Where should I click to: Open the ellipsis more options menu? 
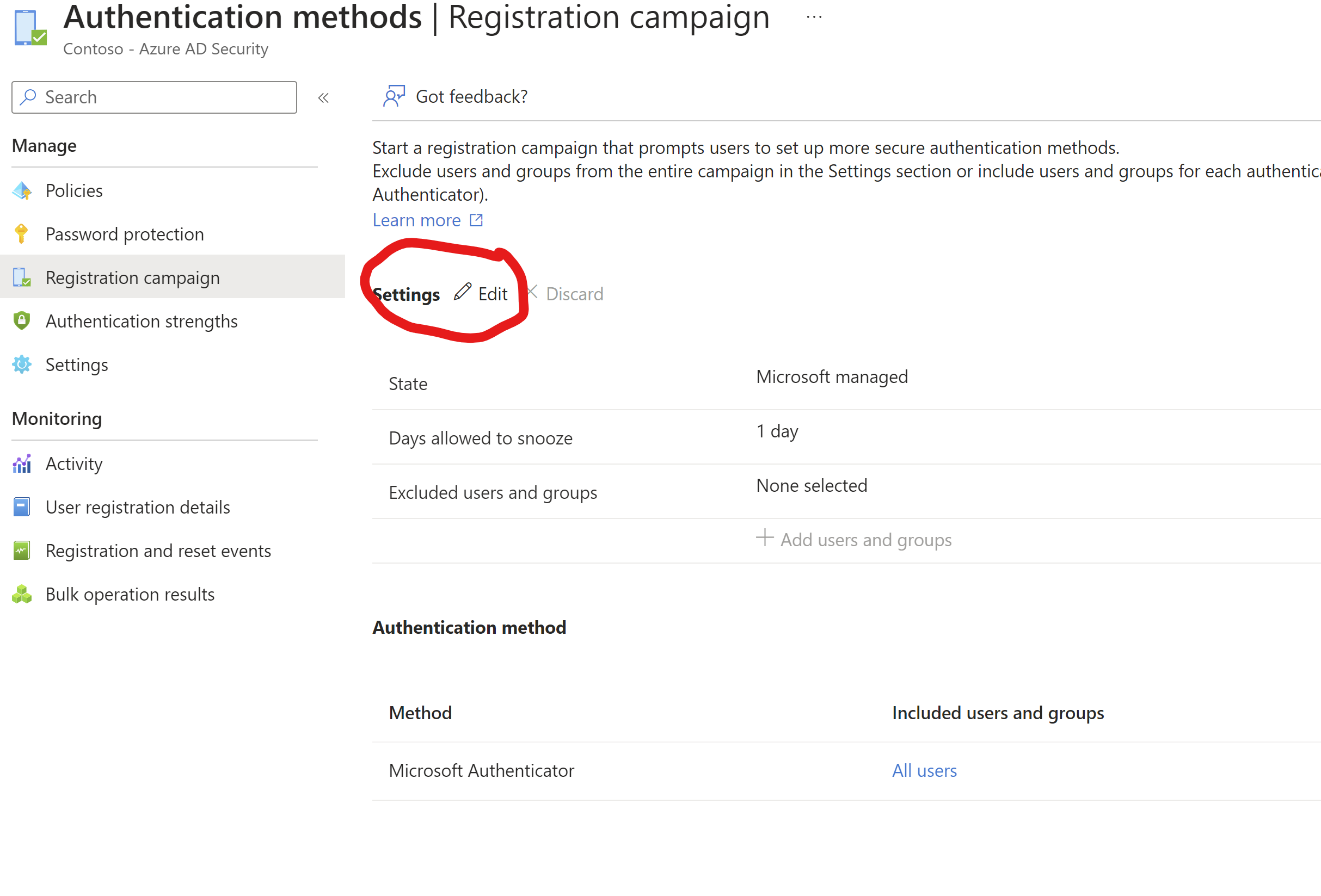814,17
